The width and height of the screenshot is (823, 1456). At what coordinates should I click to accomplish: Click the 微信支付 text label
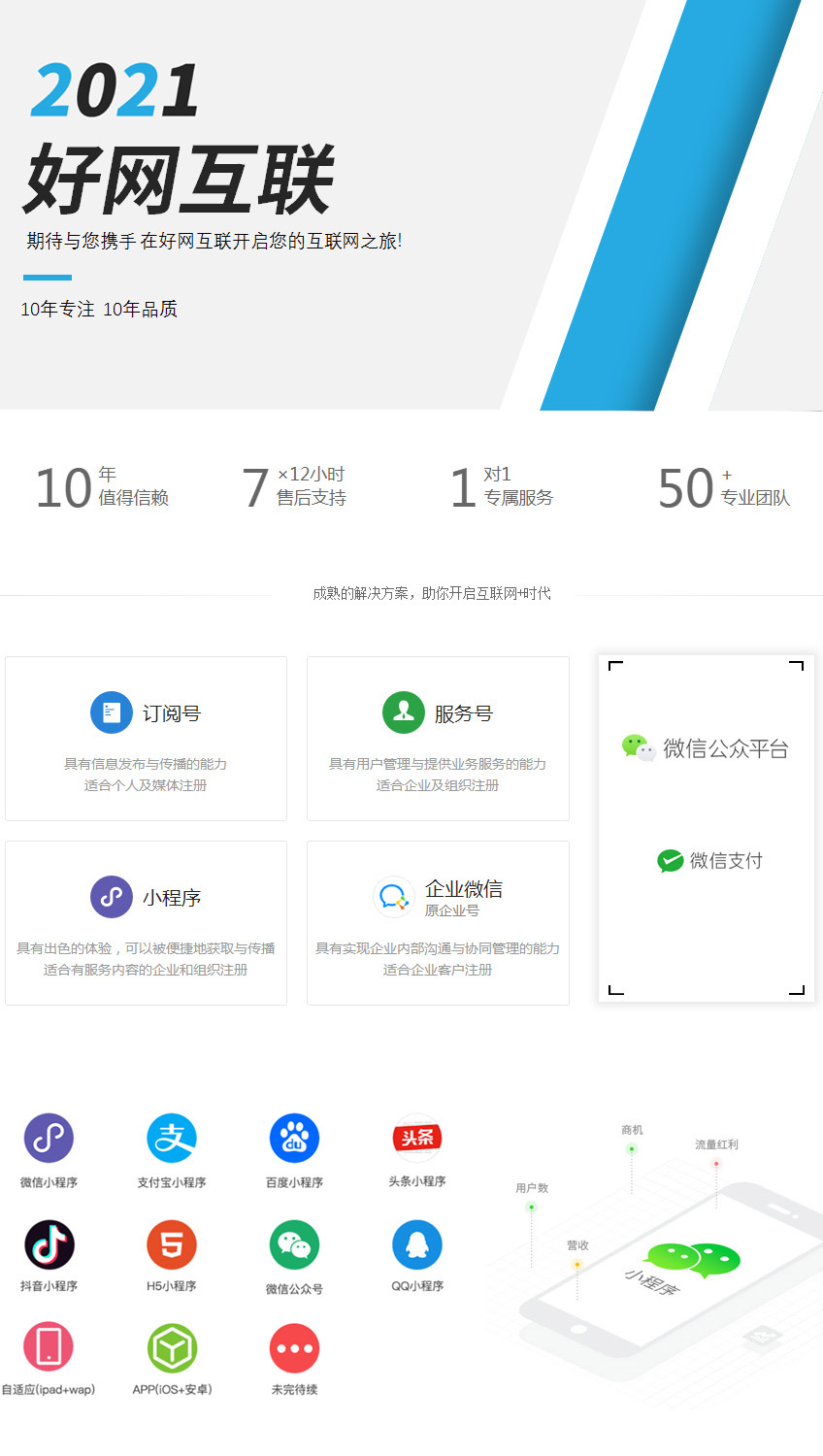(x=726, y=861)
